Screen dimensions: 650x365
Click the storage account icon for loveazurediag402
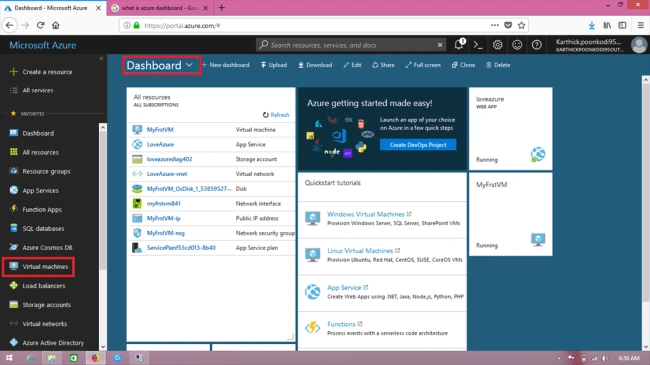pos(137,159)
